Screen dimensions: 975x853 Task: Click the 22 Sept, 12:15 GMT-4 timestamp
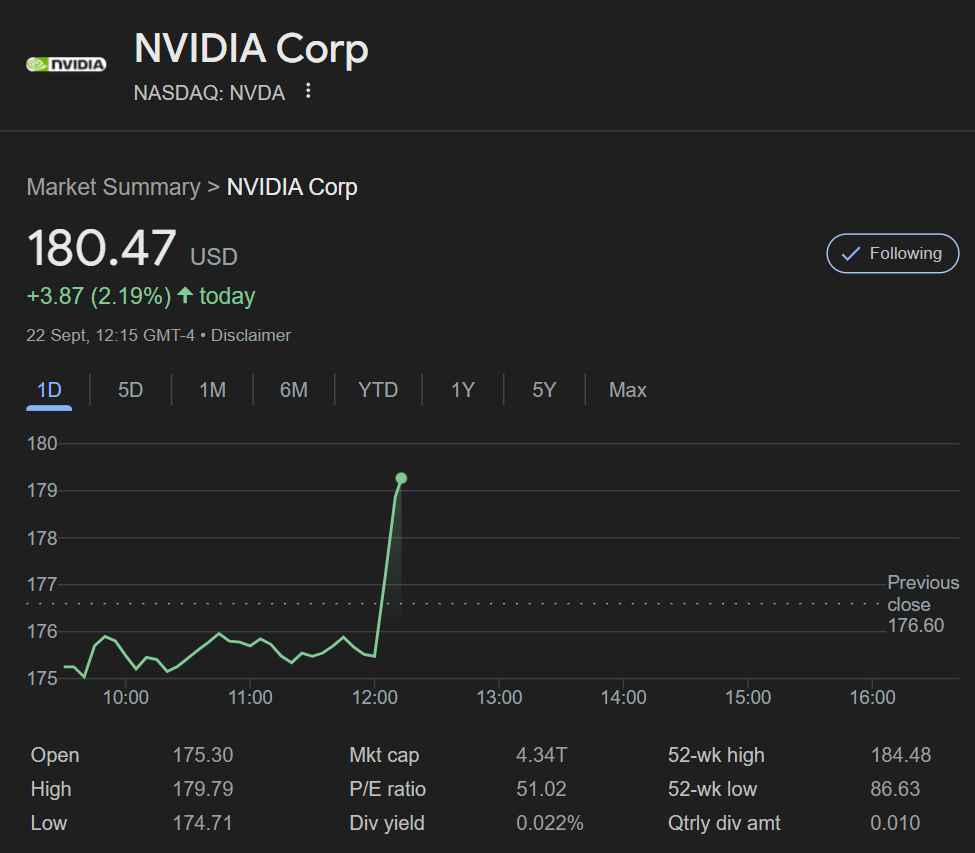(111, 335)
